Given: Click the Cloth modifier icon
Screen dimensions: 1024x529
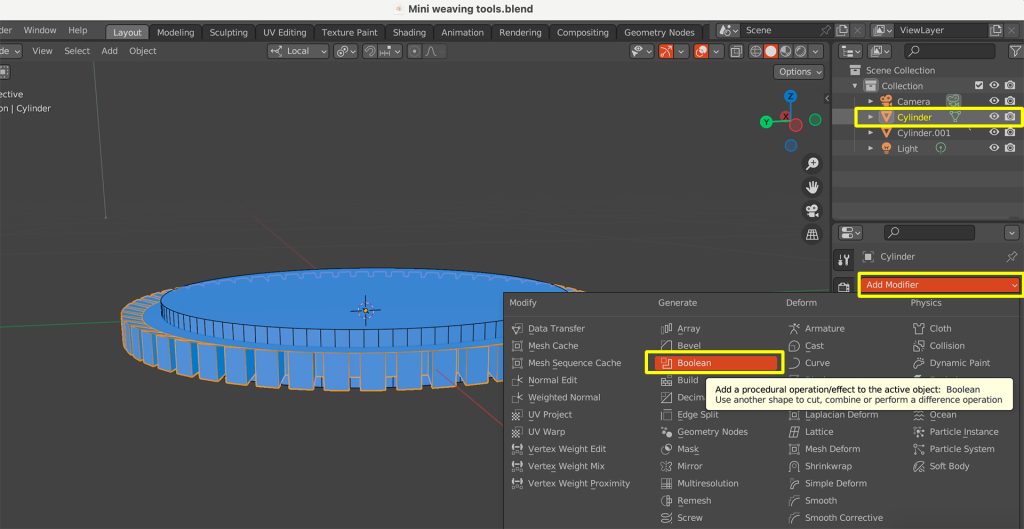Looking at the screenshot, I should tap(919, 329).
